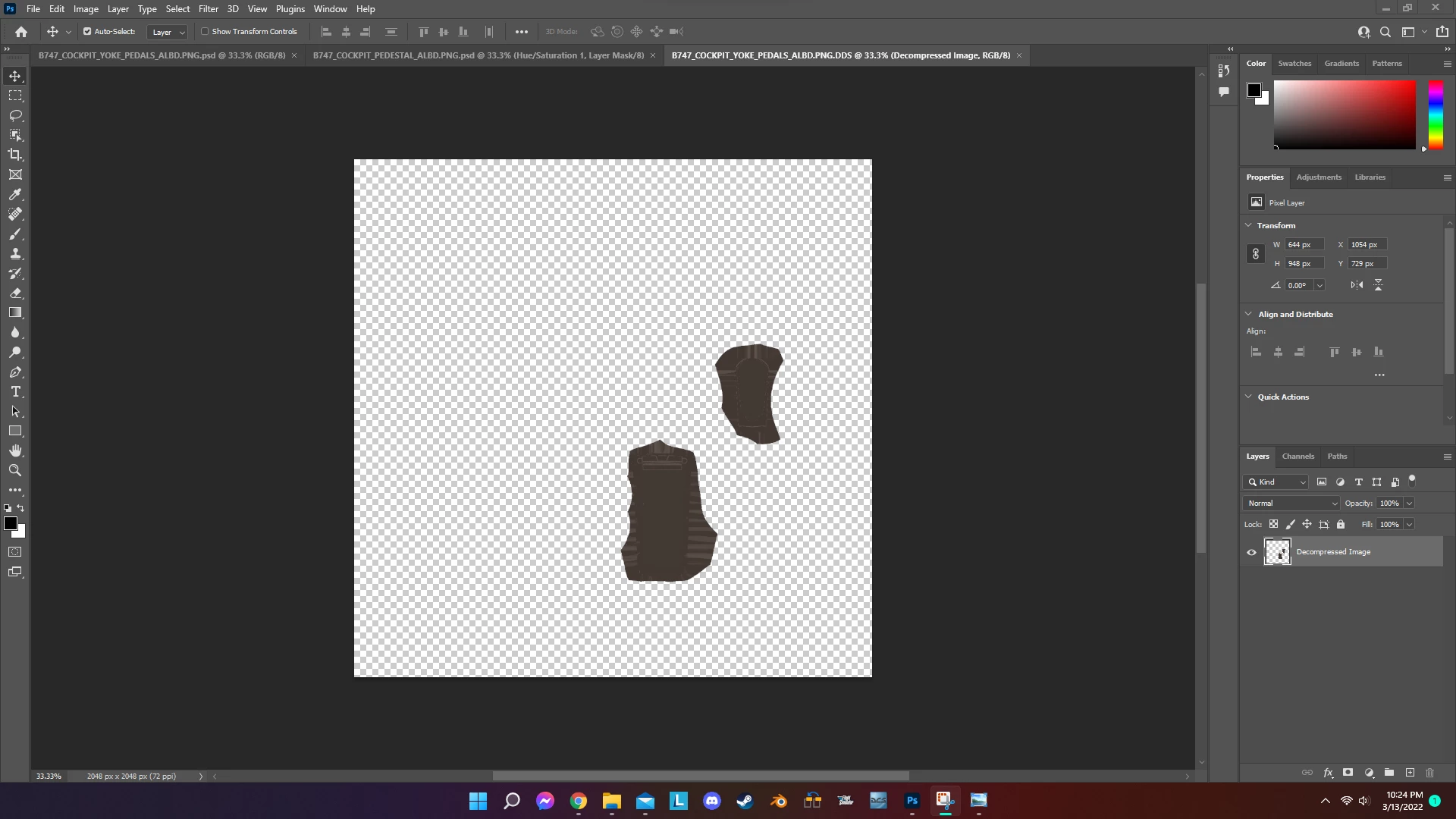Collapse the Align and Distribute section
Image resolution: width=1456 pixels, height=819 pixels.
[1248, 314]
